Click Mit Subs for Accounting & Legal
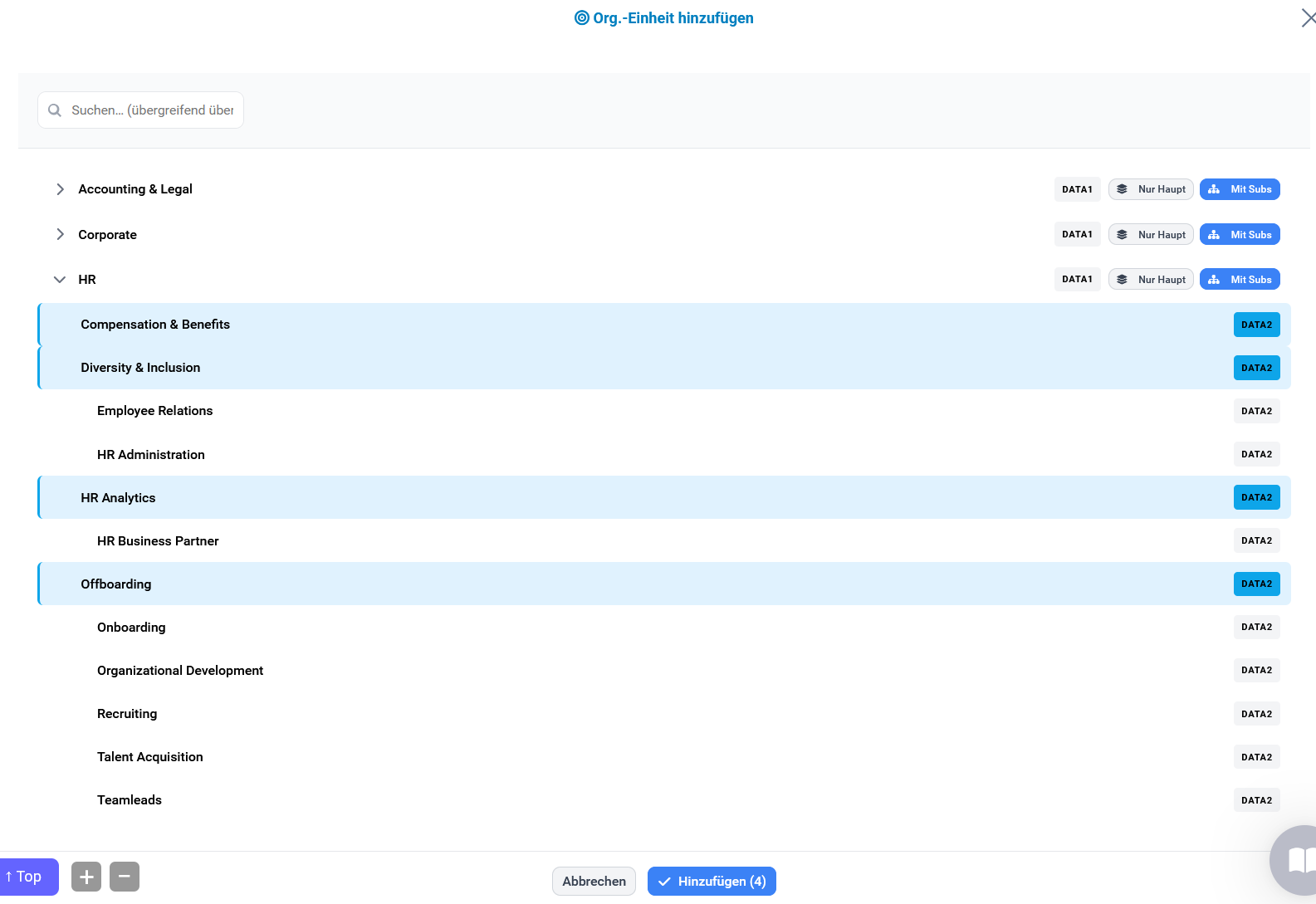 coord(1240,189)
